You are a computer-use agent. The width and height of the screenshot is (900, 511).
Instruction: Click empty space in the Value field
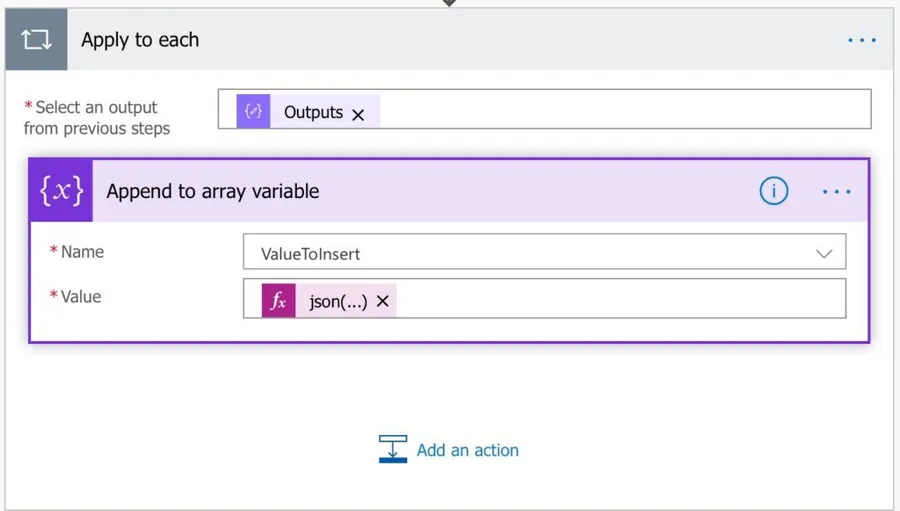(620, 299)
